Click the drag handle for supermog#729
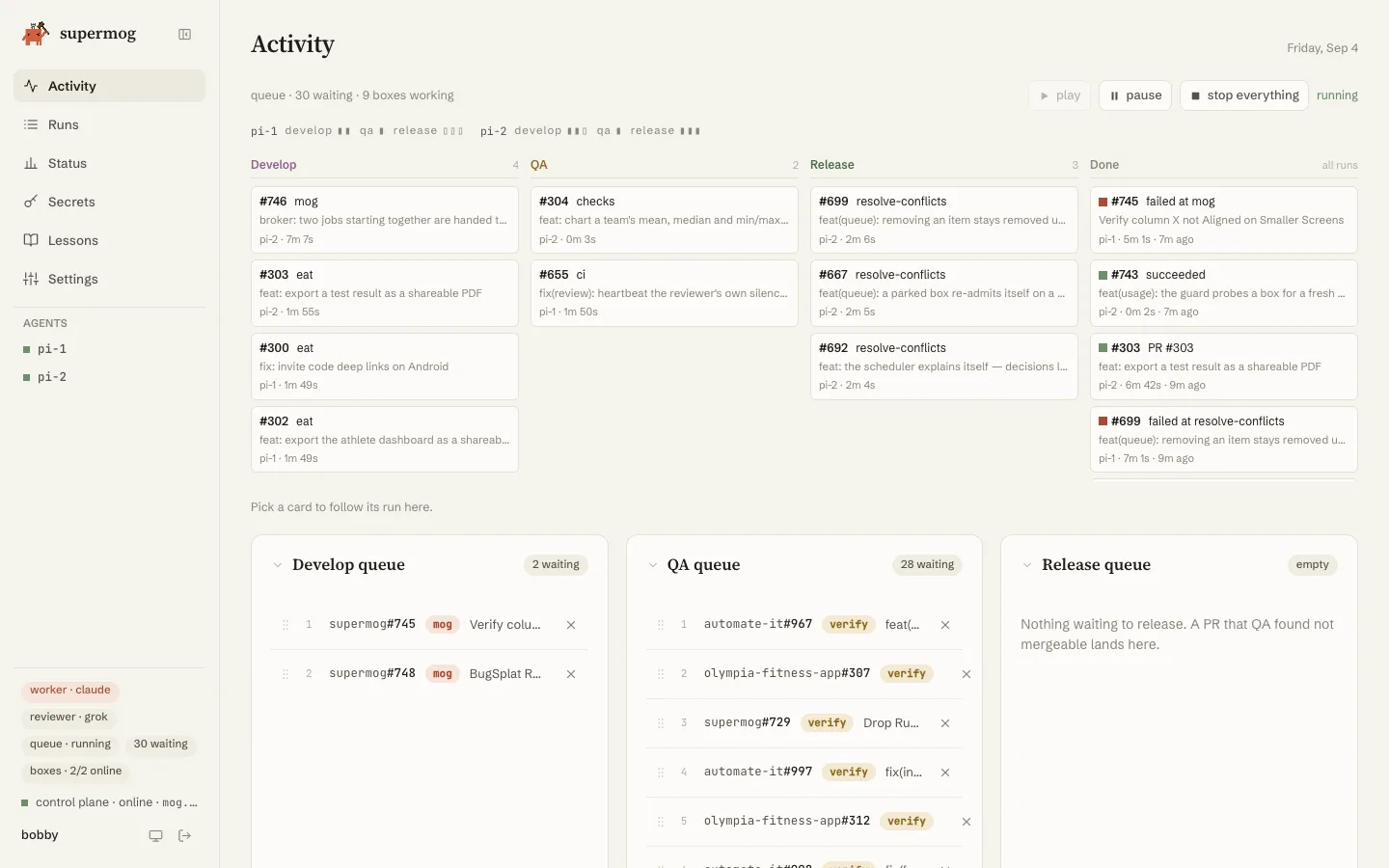The image size is (1389, 868). [661, 723]
